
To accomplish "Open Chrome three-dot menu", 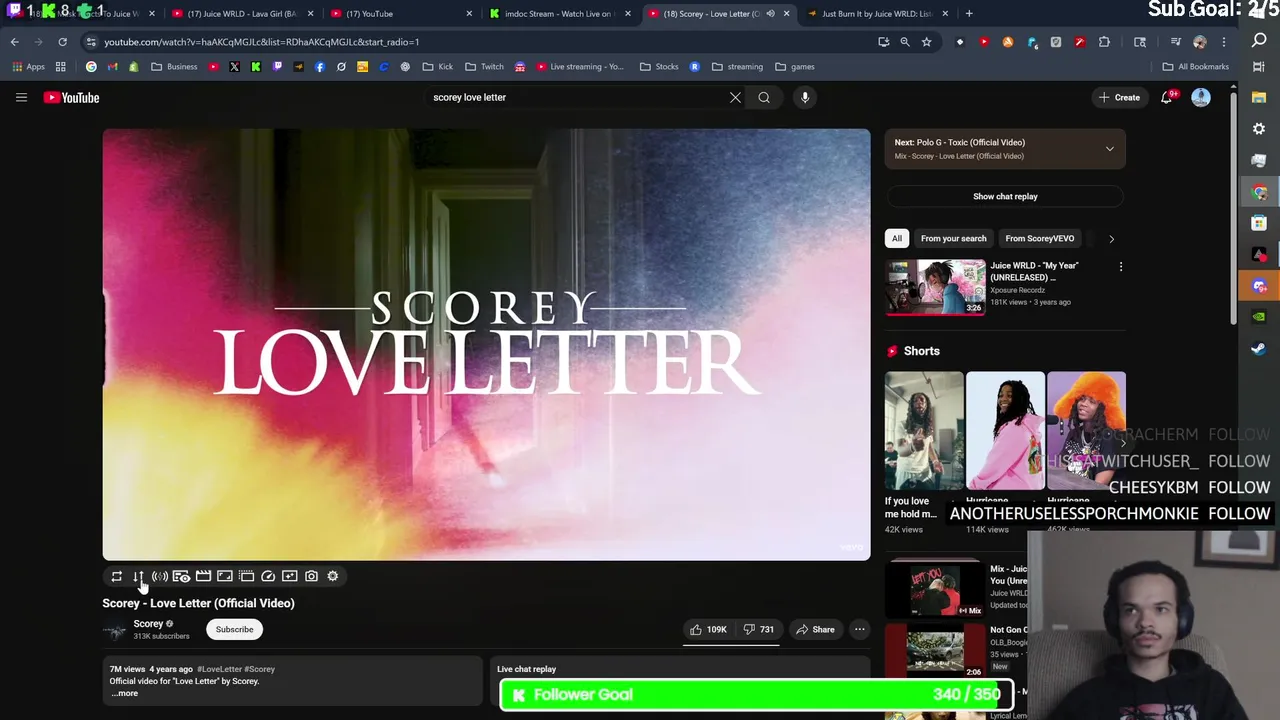I will coord(1224,42).
